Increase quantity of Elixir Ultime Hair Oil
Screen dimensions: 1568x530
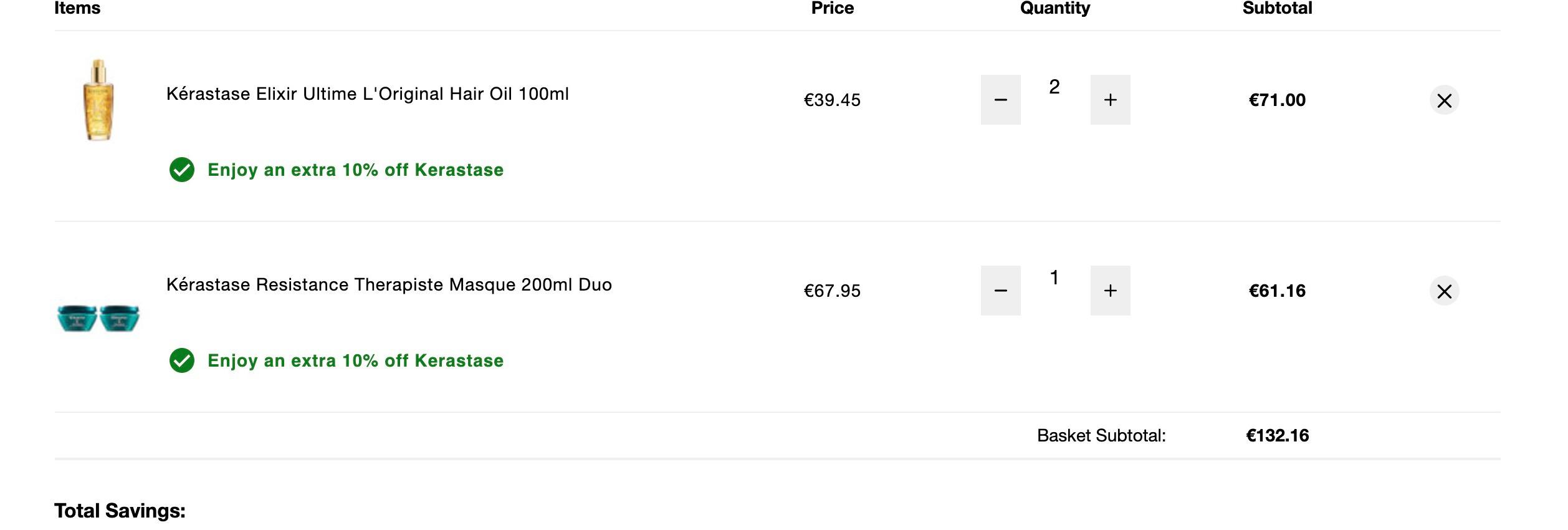[x=1110, y=100]
